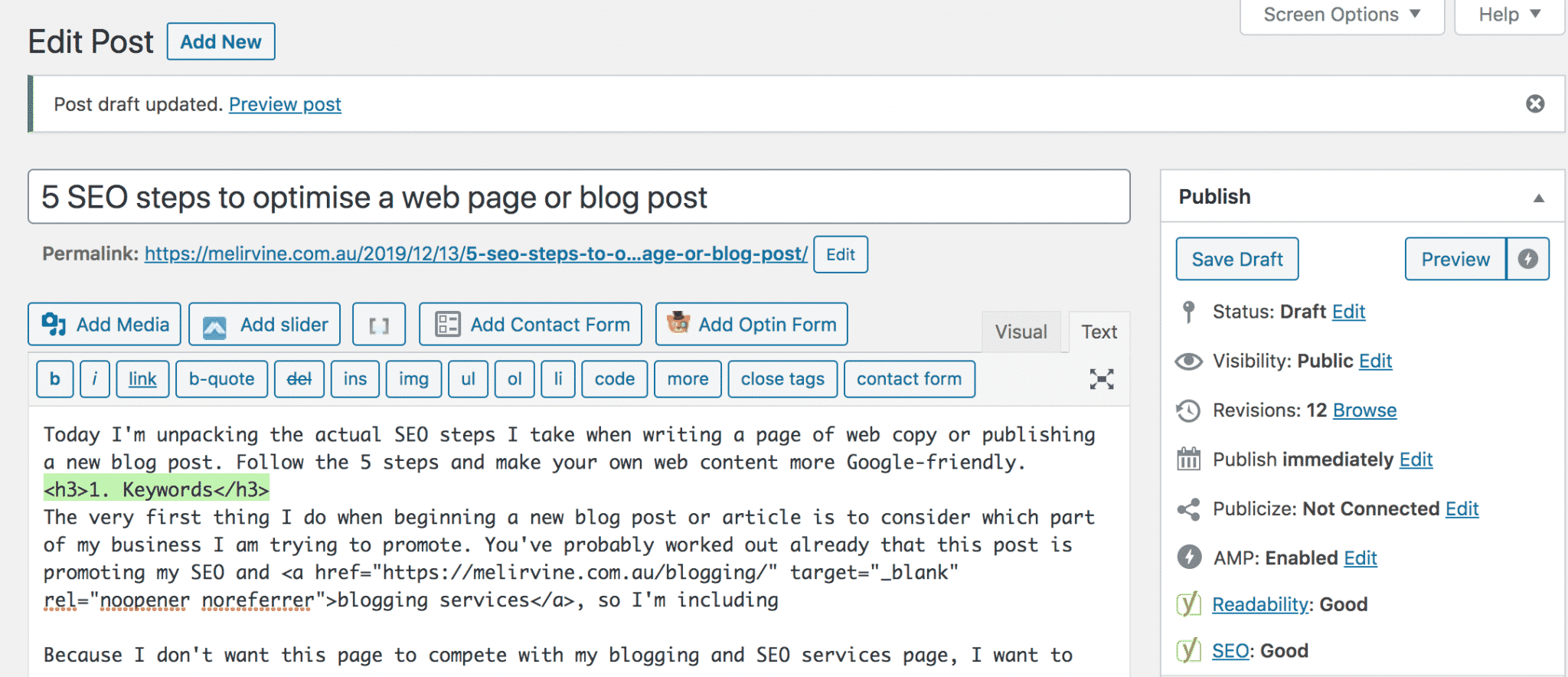Dismiss the Post draft updated notice
The height and width of the screenshot is (677, 1568).
[1535, 103]
